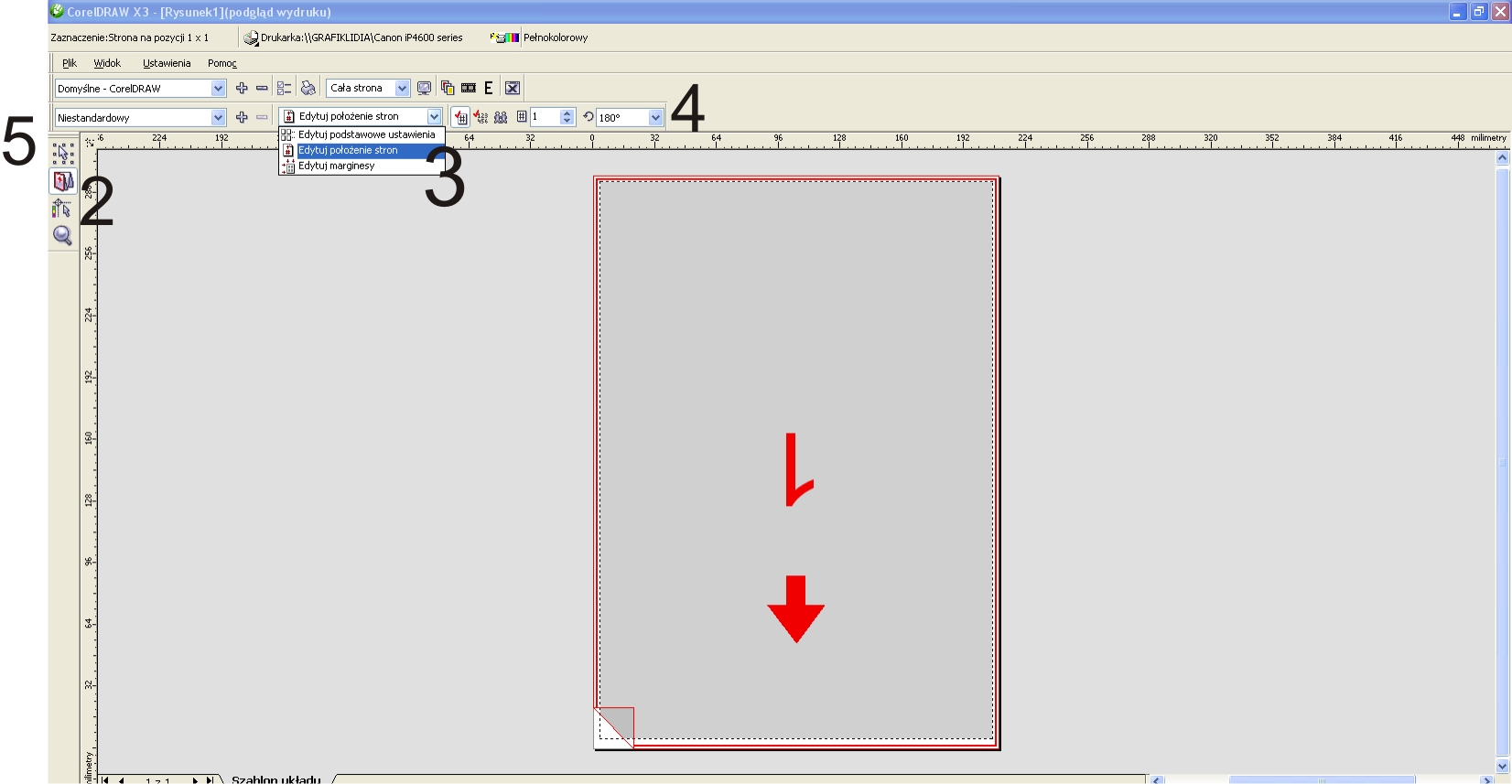Toggle the color separations icon
The image size is (1512, 784).
pyautogui.click(x=448, y=89)
